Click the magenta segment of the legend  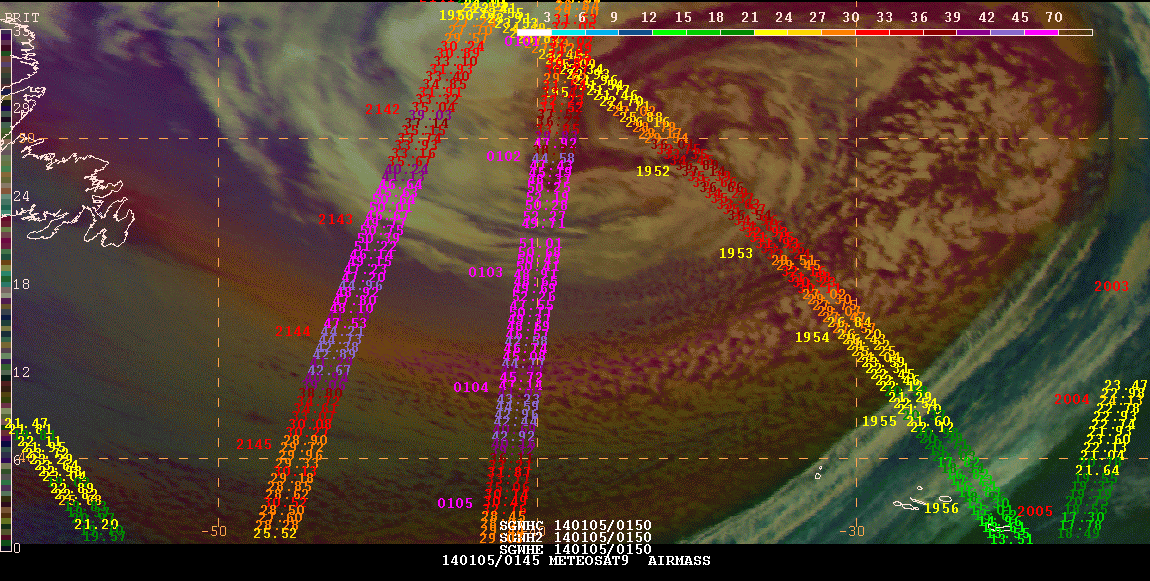point(1041,32)
